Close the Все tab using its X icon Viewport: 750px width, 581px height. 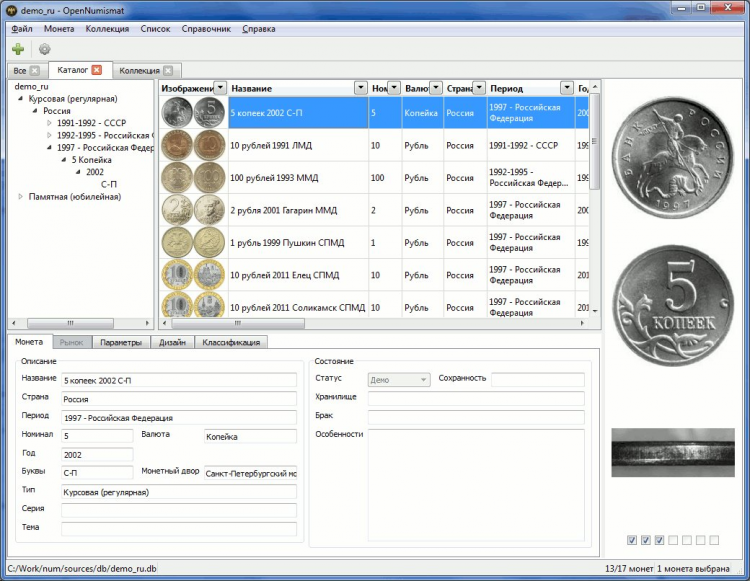35,71
